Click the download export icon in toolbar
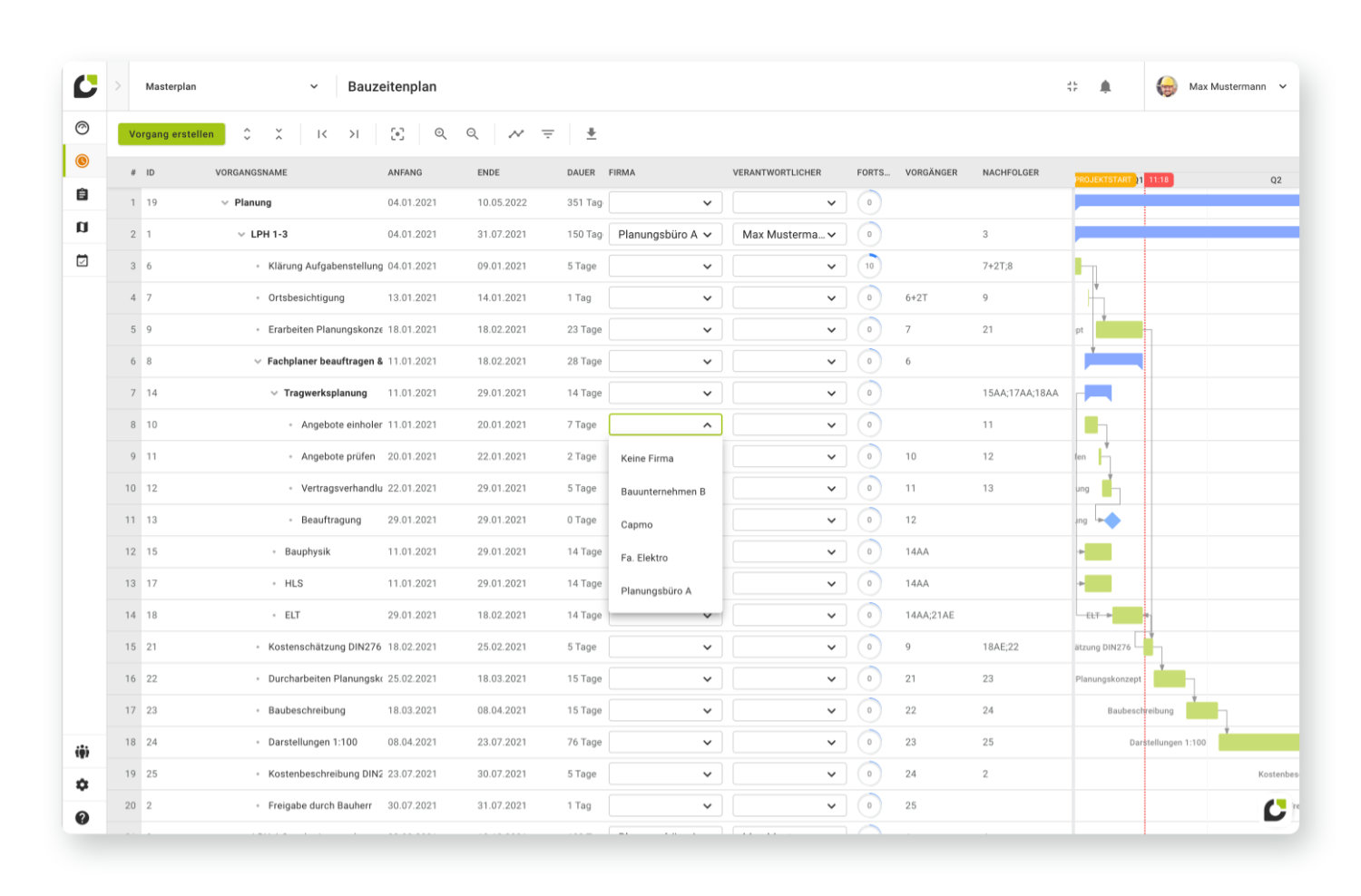The image size is (1361, 896). 591,134
